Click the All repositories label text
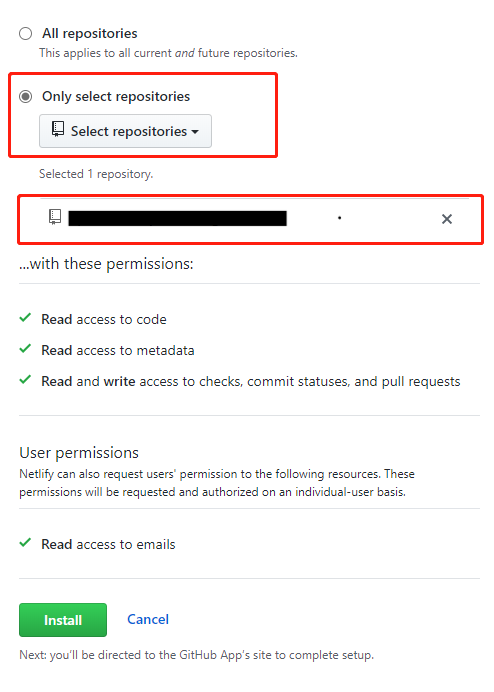Image resolution: width=494 pixels, height=692 pixels. [x=90, y=34]
